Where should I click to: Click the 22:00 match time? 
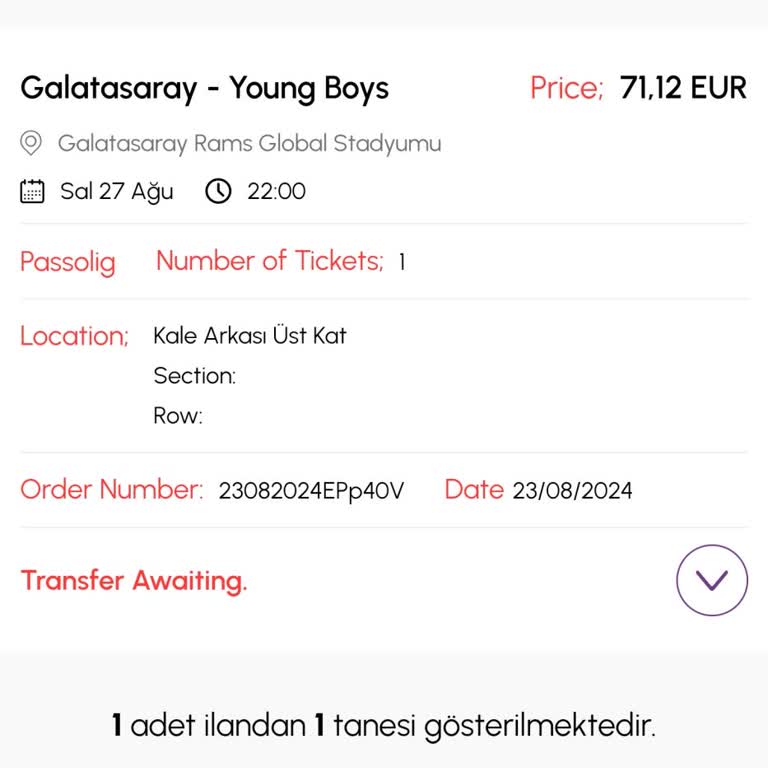pyautogui.click(x=276, y=191)
